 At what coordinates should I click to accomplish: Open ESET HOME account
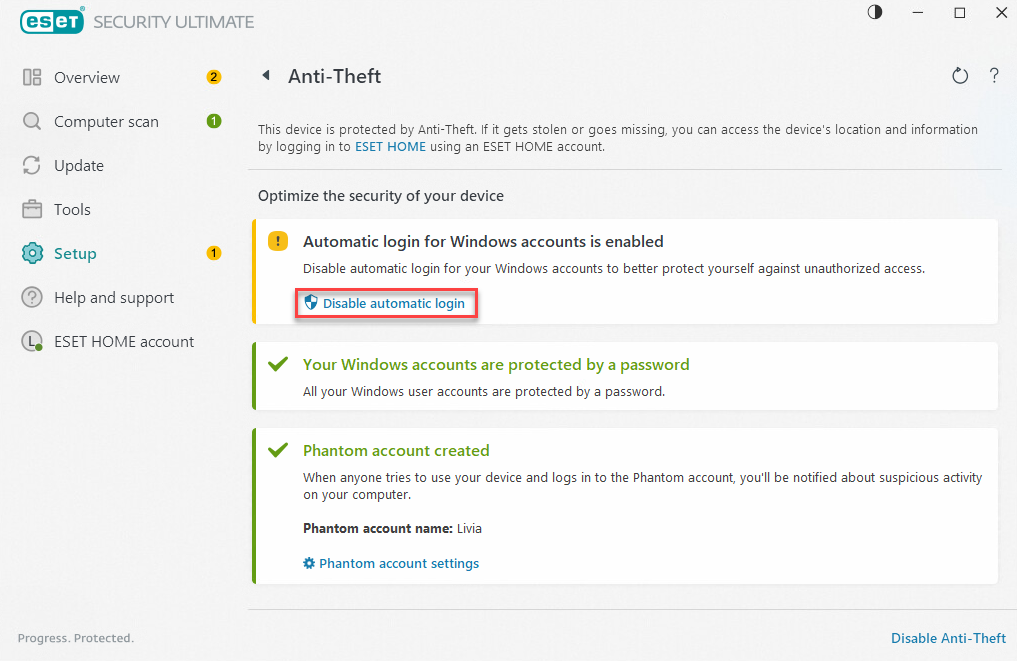pos(124,342)
